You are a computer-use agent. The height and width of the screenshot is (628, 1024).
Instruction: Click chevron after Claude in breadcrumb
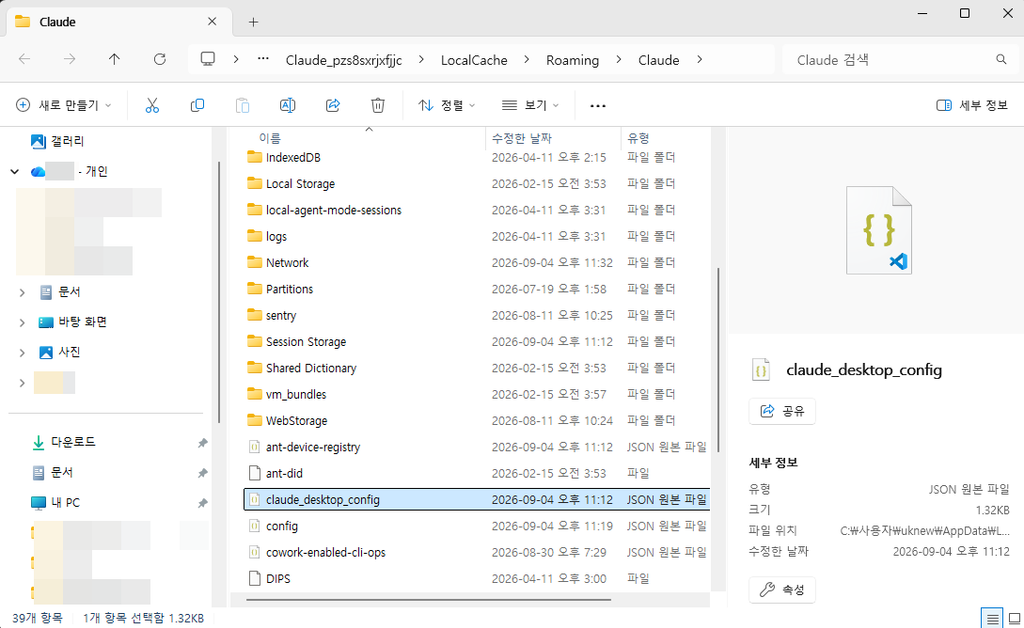(699, 59)
